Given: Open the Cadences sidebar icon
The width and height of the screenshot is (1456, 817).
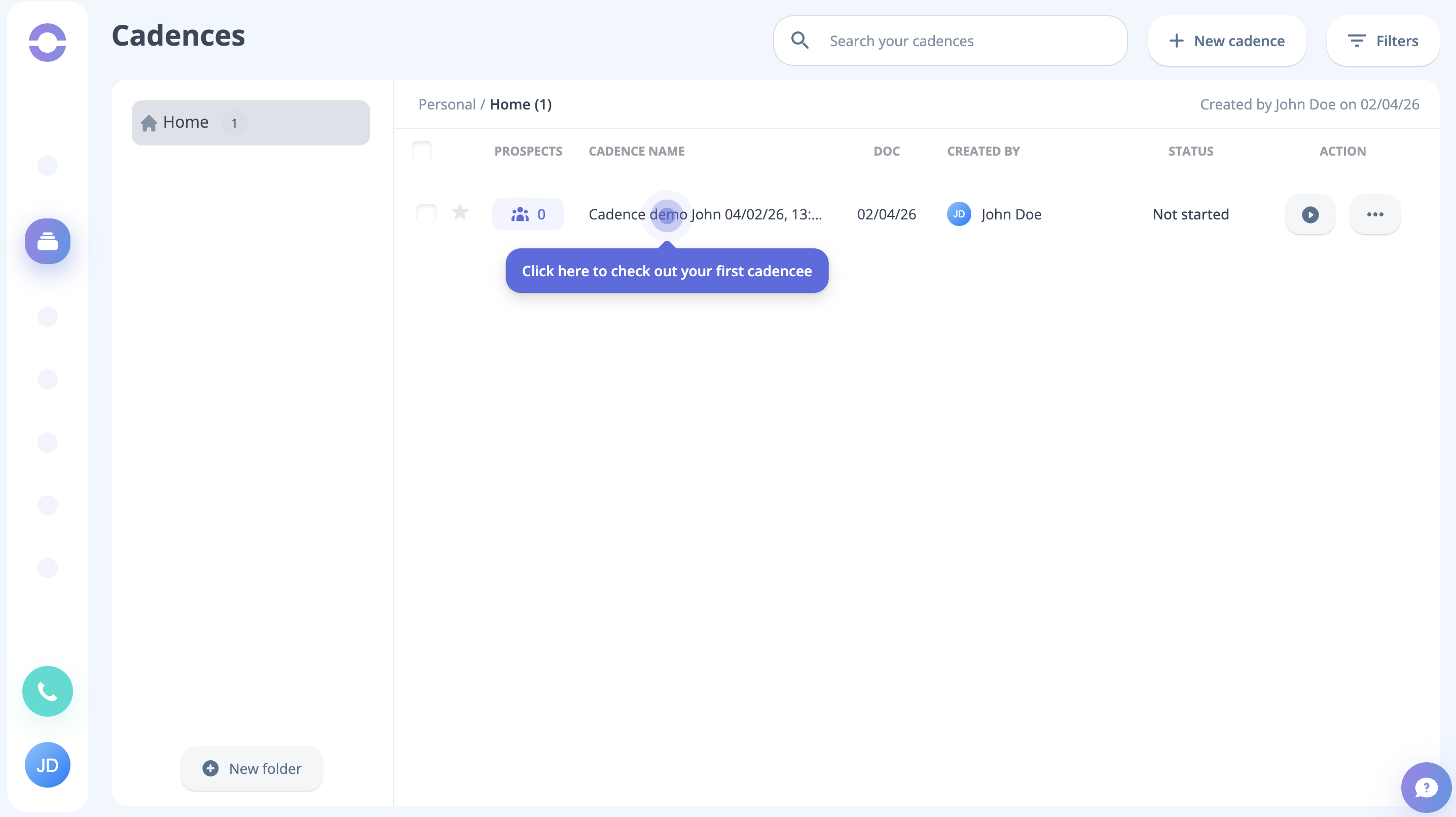Looking at the screenshot, I should (x=48, y=241).
